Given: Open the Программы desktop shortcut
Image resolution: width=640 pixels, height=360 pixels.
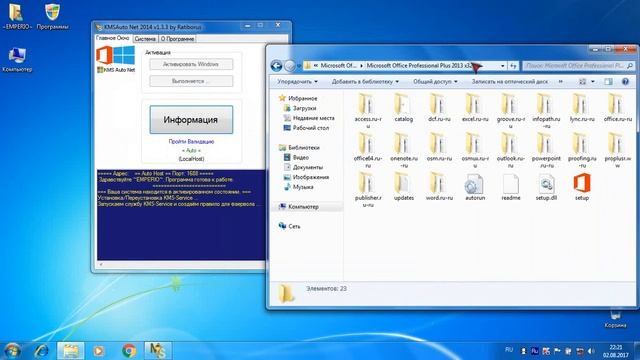Looking at the screenshot, I should 52,17.
